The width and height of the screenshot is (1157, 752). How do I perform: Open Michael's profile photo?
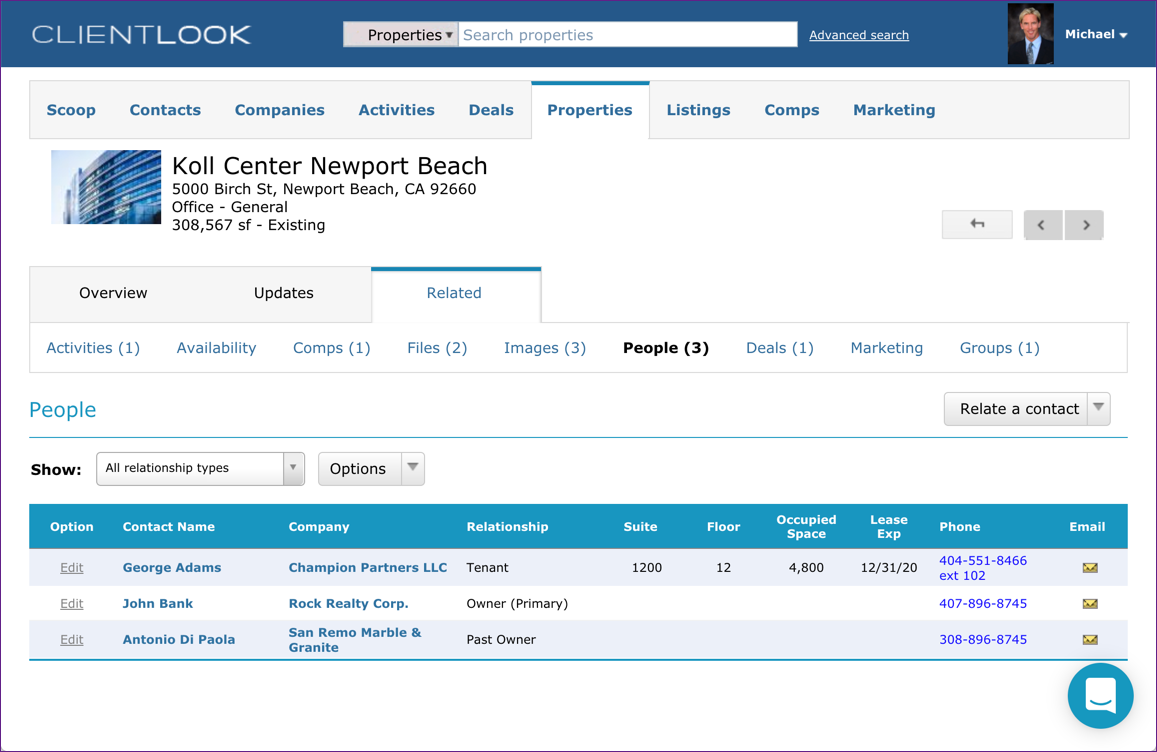tap(1030, 34)
